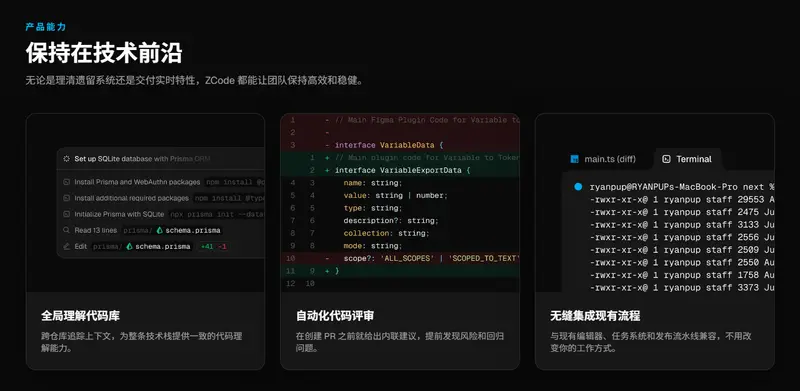The image size is (800, 391).
Task: Click the TypeScript file icon on main.ts tab
Action: [x=574, y=159]
